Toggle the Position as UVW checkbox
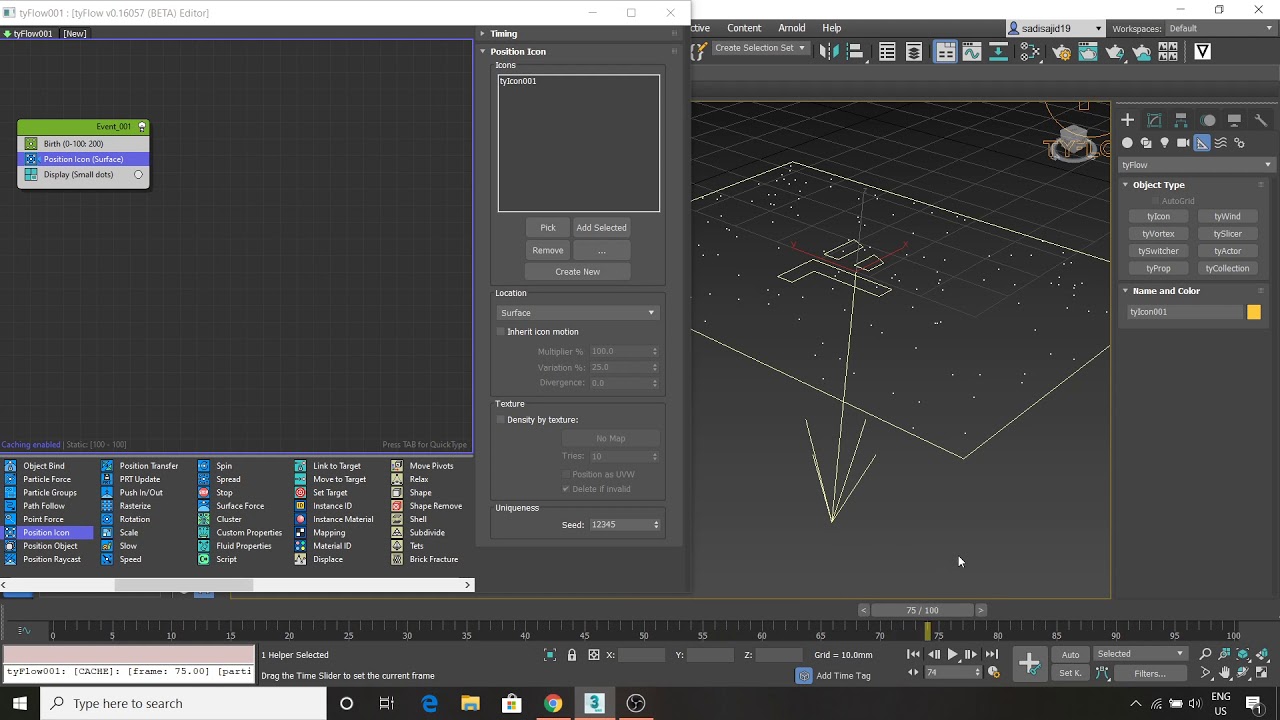Screen dimensions: 1280x720 point(566,474)
